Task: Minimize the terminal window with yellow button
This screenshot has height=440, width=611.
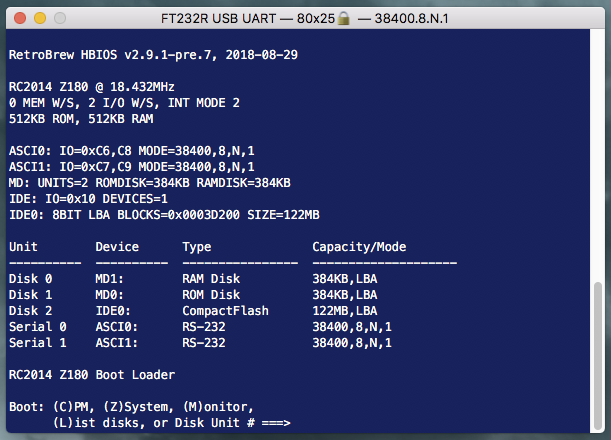Action: coord(41,19)
